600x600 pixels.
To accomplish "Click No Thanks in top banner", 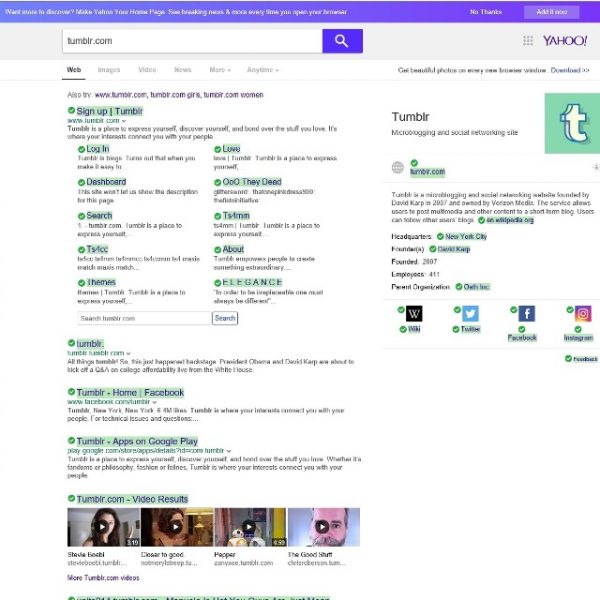I will pos(486,12).
